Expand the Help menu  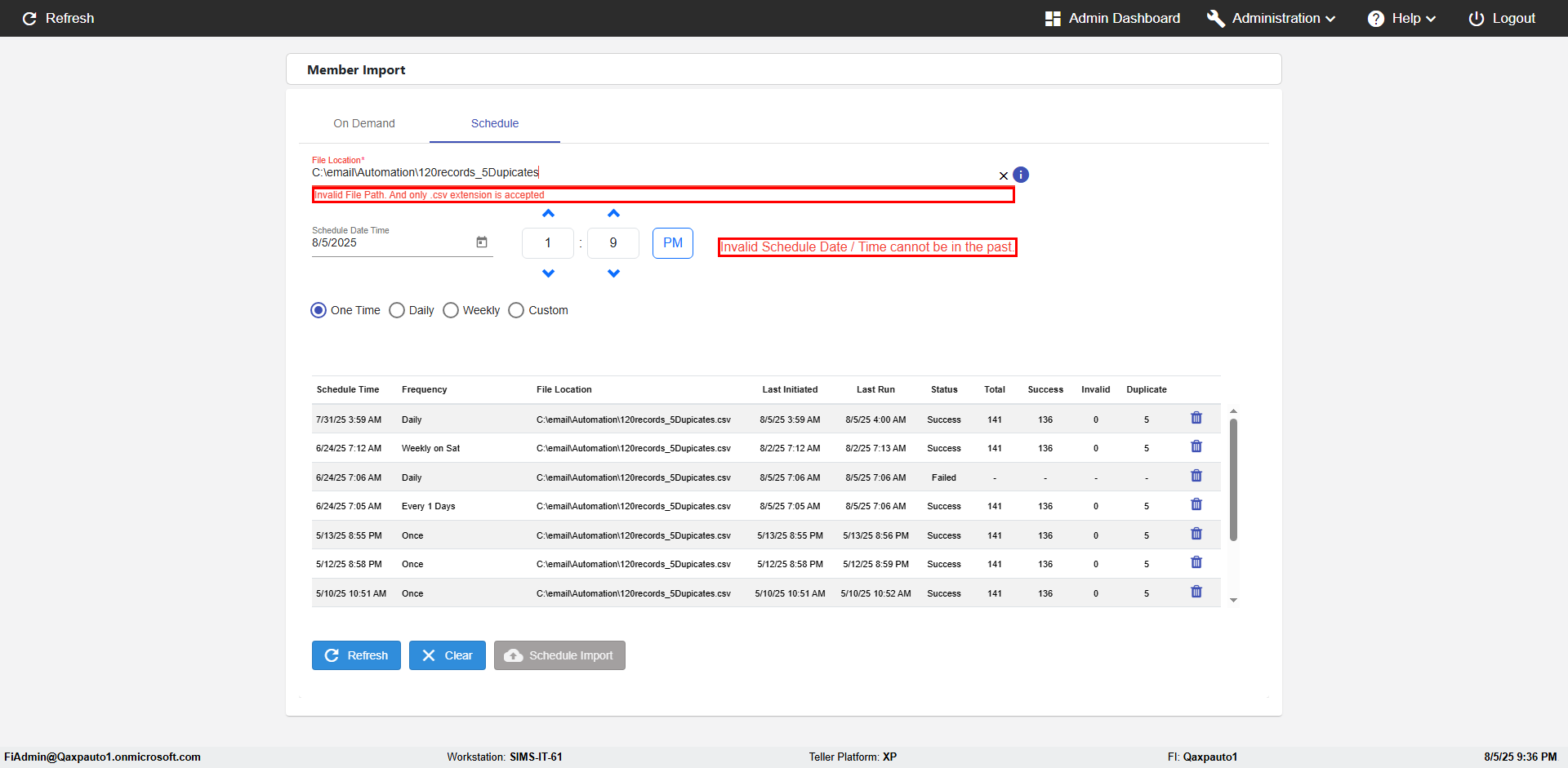point(1401,18)
